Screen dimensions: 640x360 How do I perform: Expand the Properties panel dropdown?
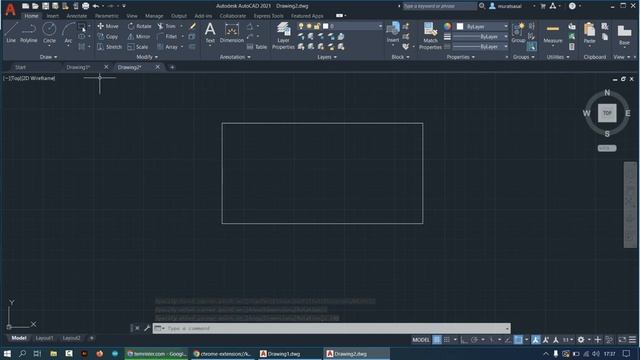click(x=460, y=57)
